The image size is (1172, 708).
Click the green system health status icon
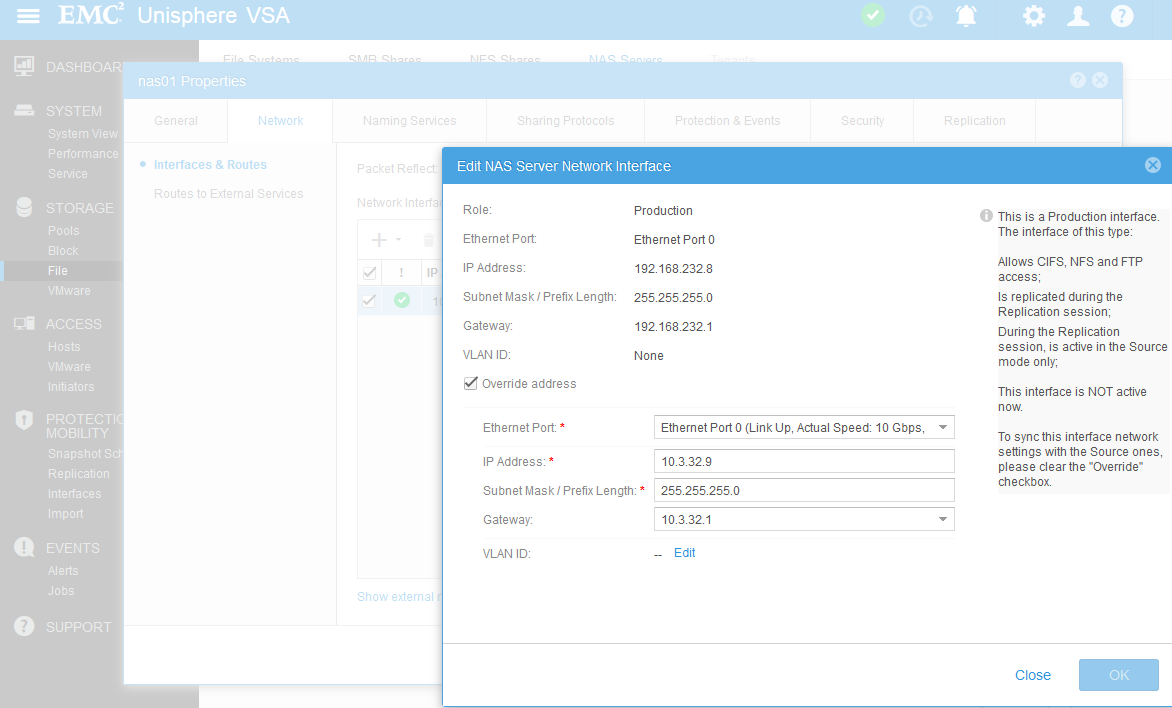(x=873, y=16)
